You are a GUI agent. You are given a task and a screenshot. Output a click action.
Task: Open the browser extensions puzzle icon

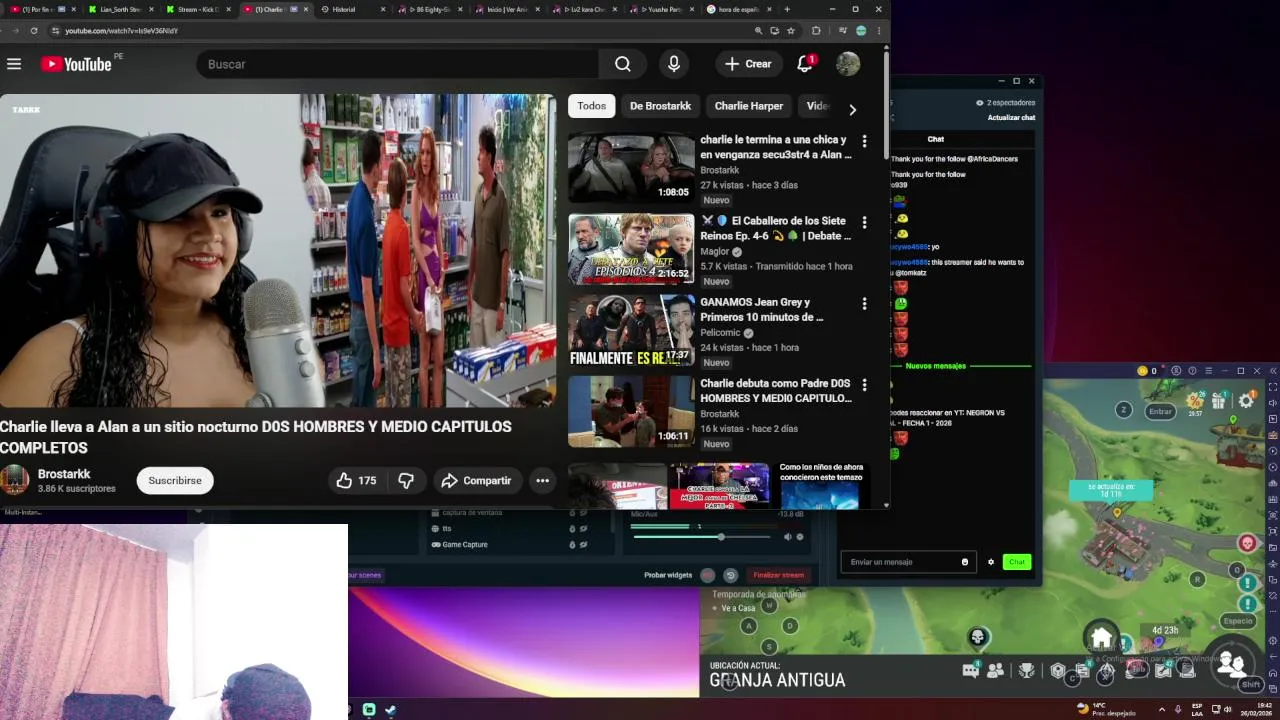(816, 31)
